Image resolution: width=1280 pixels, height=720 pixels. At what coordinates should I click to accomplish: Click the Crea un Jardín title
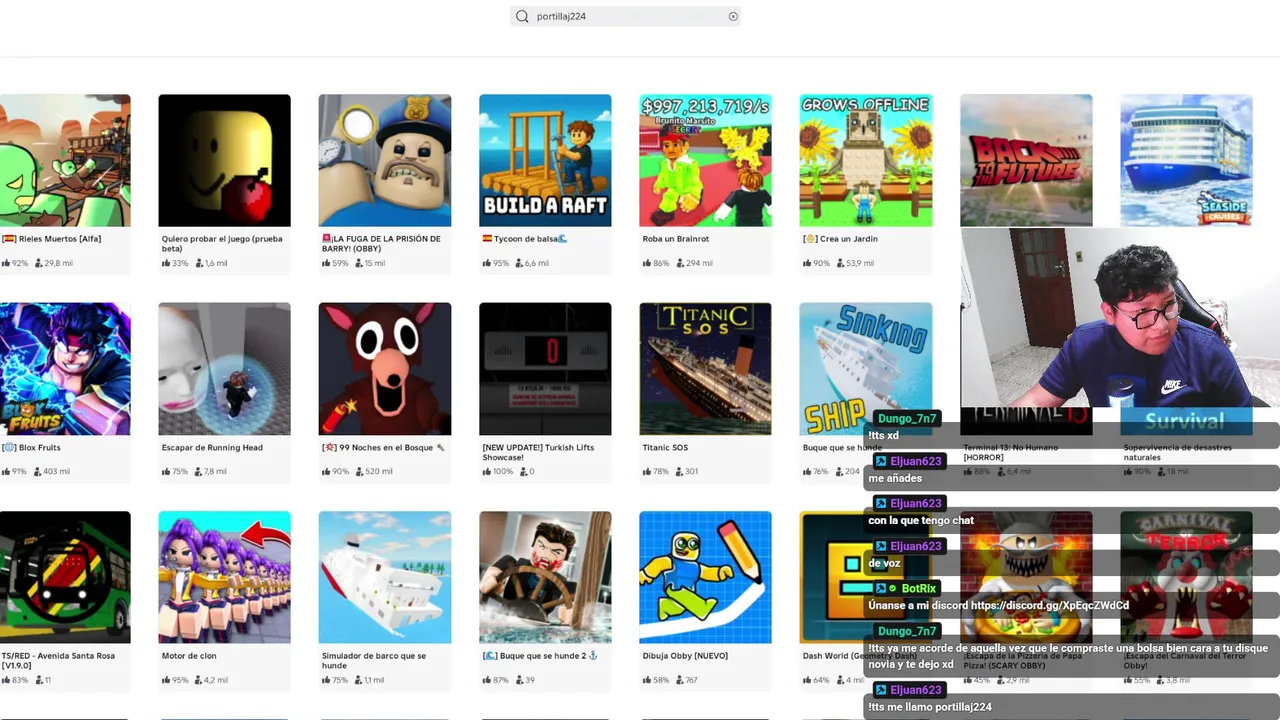pos(840,239)
